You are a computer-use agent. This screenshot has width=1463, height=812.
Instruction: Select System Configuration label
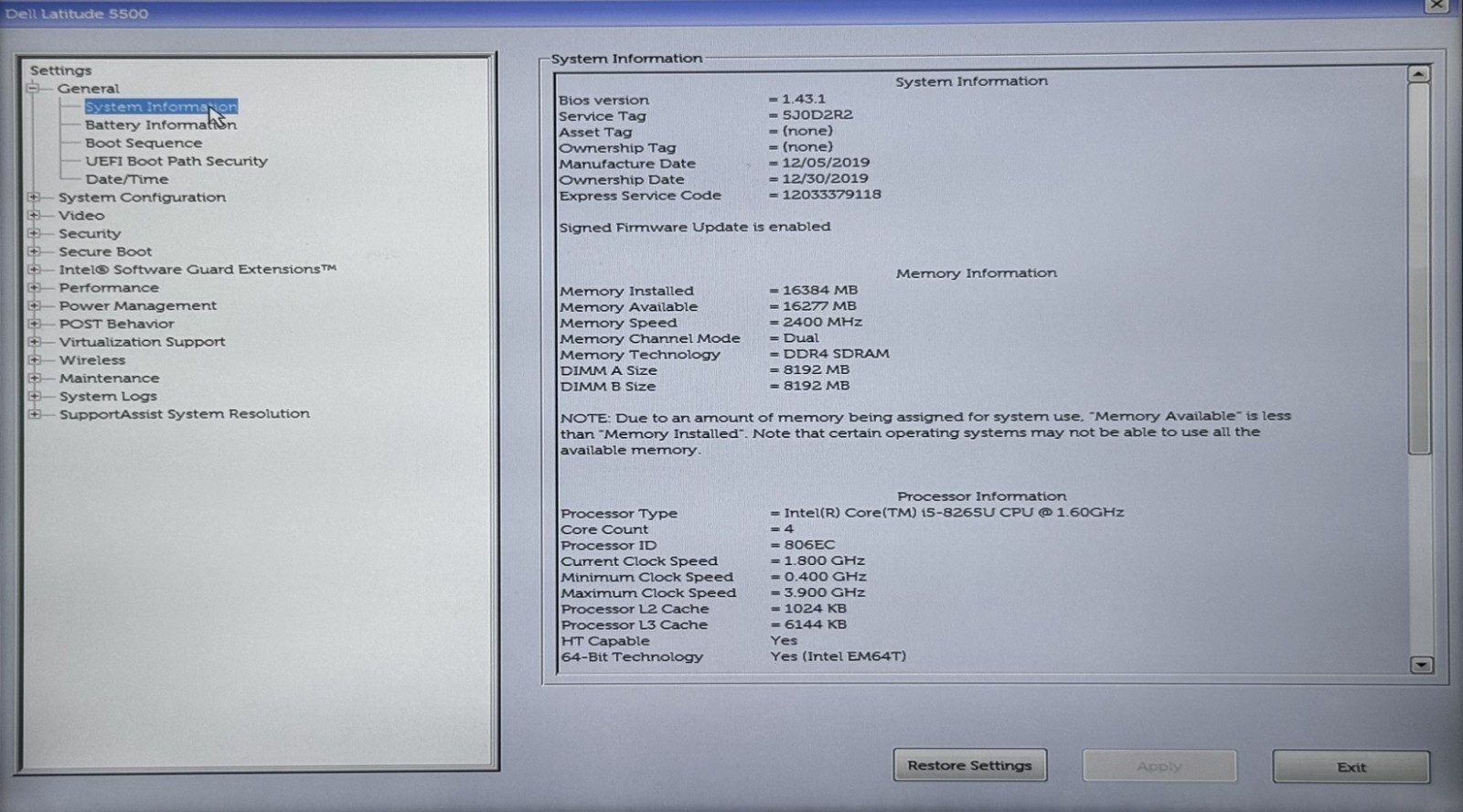[143, 198]
